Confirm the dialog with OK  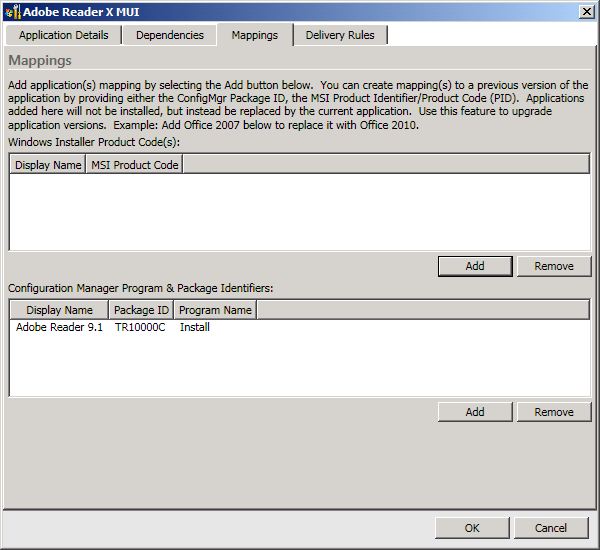[472, 528]
